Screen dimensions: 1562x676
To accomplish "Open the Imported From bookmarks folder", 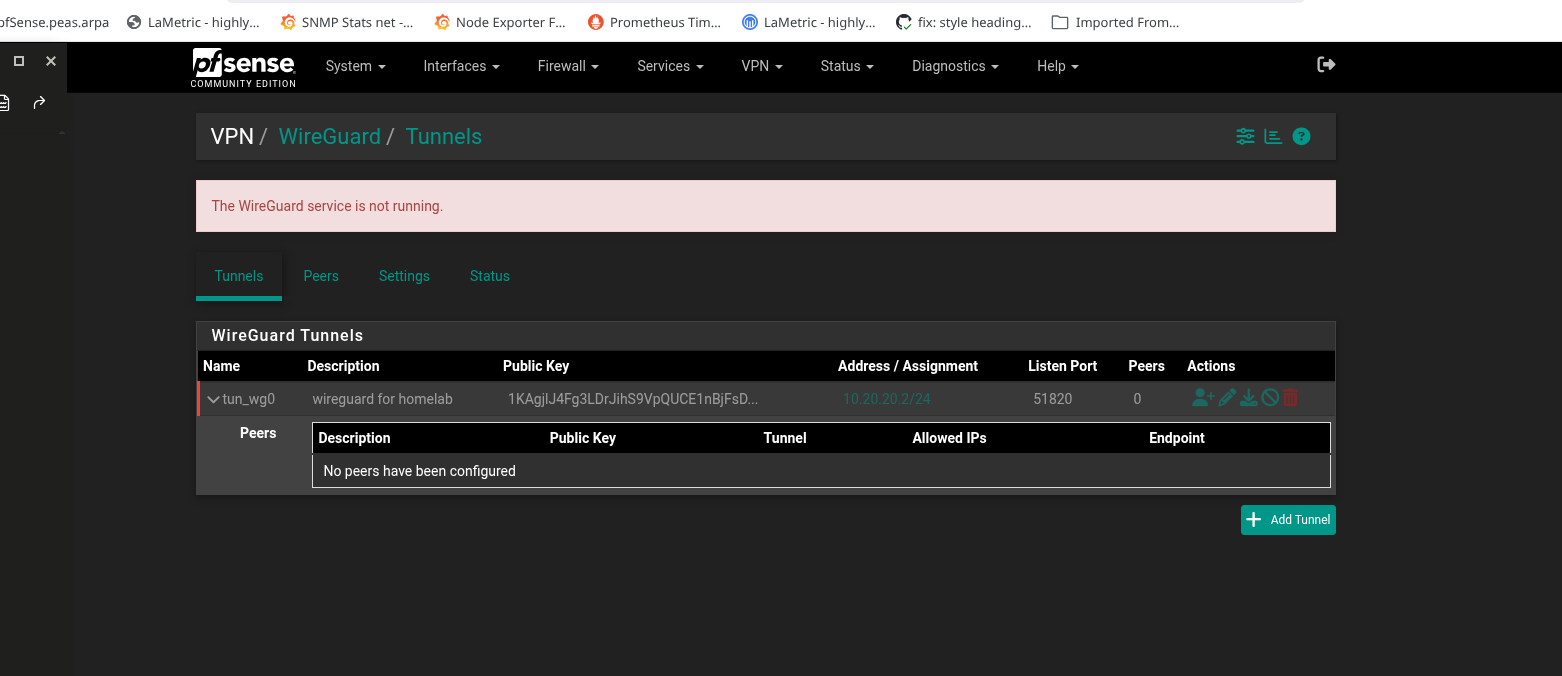I will 1116,22.
